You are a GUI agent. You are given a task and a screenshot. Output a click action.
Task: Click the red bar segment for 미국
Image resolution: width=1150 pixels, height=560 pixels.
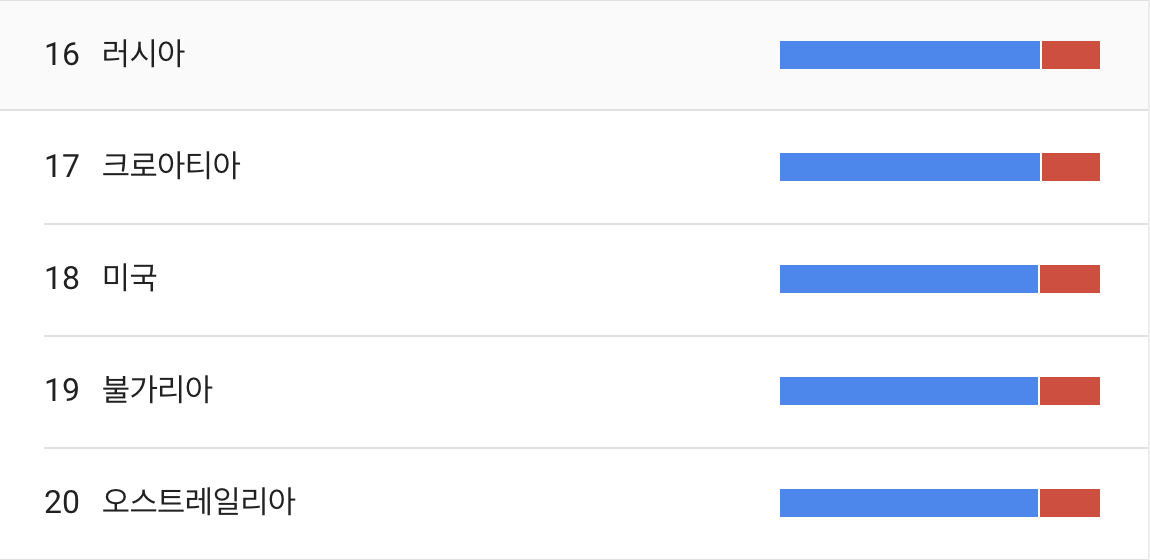(x=1070, y=279)
